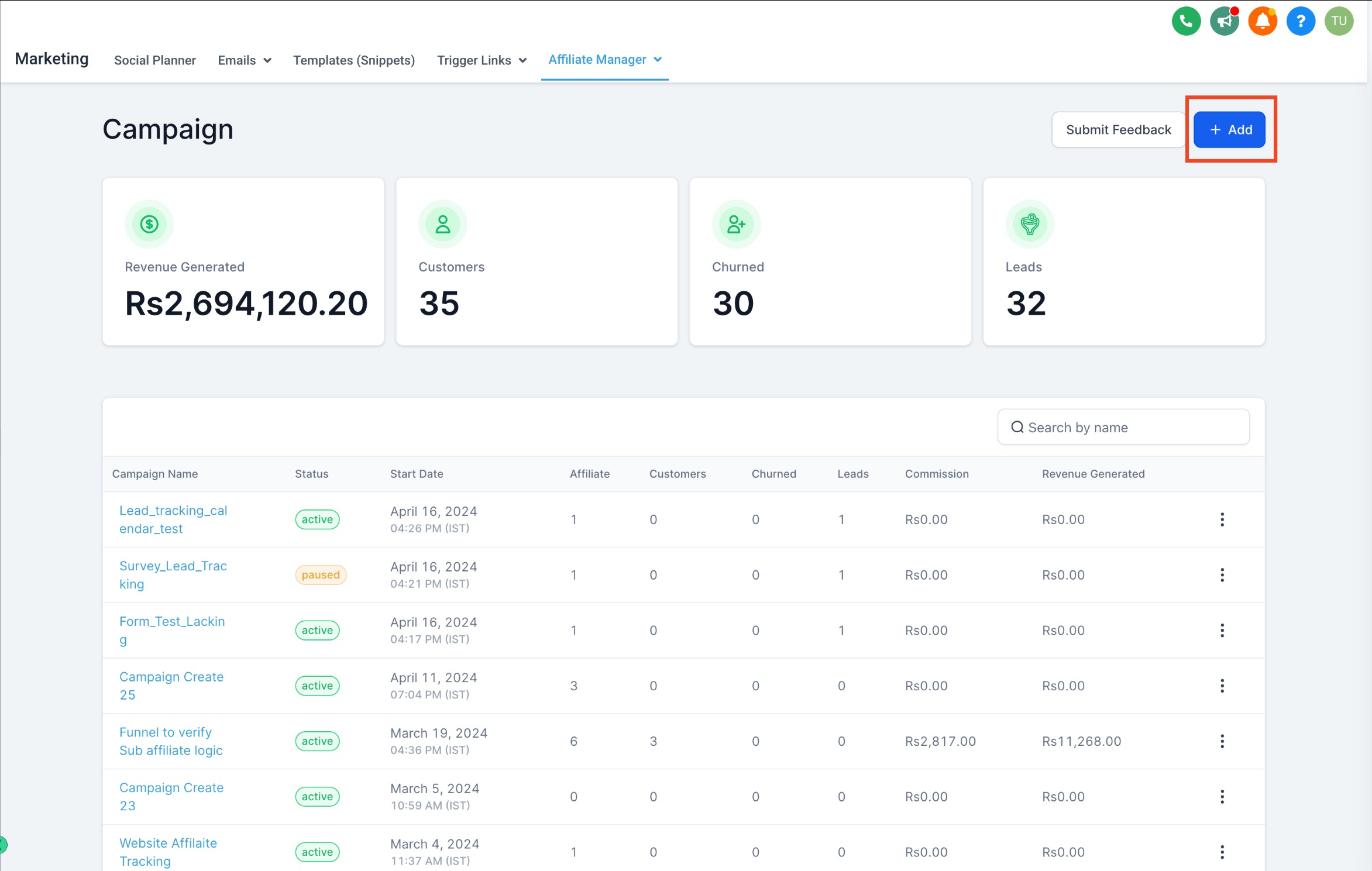
Task: Expand the Emails dropdown menu
Action: click(245, 60)
